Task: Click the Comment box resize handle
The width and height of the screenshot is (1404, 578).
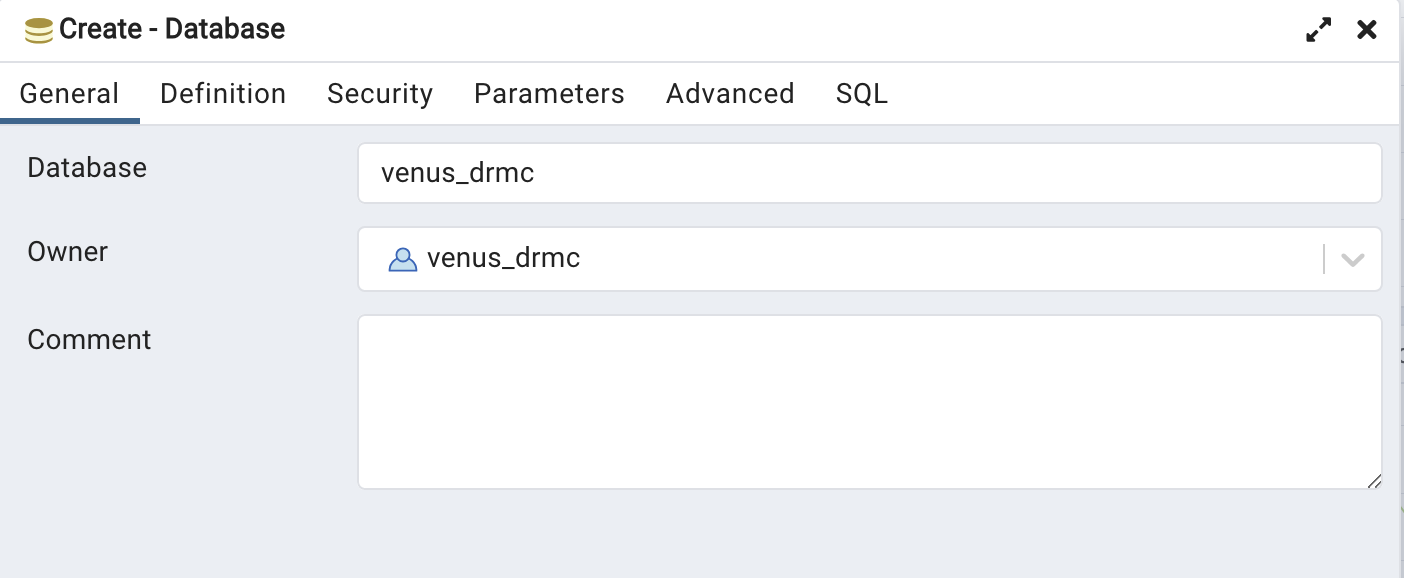Action: 1374,481
